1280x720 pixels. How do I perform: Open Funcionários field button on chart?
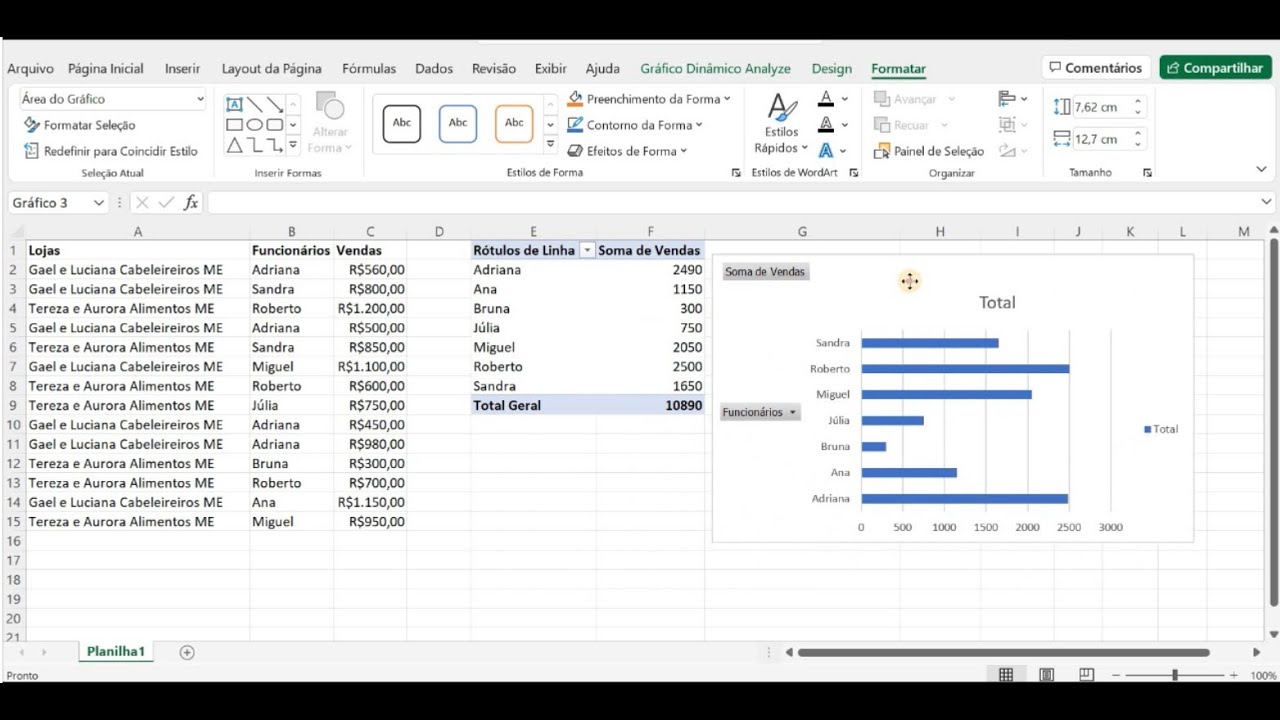[760, 412]
